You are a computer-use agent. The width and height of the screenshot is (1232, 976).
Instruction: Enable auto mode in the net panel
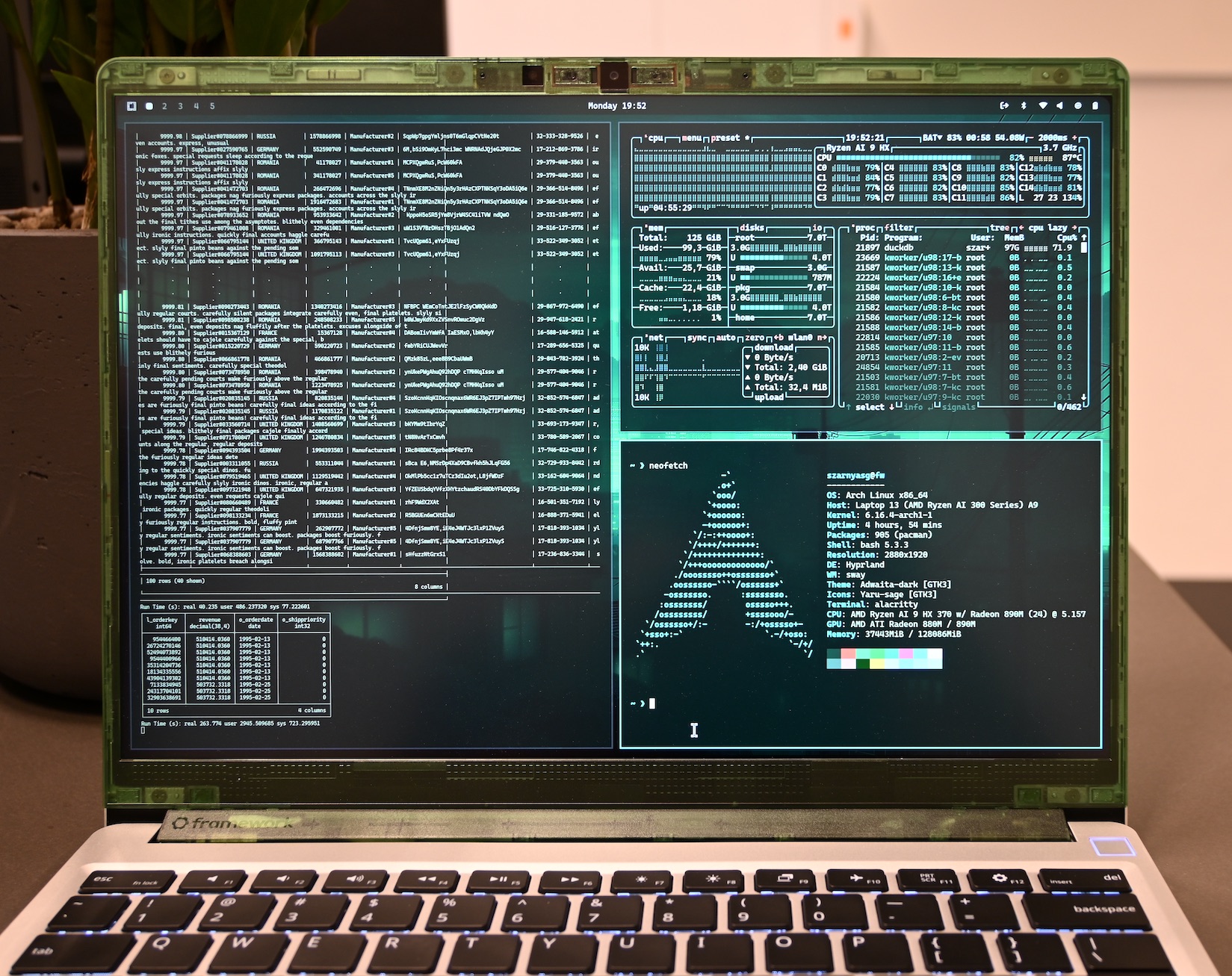pos(725,338)
